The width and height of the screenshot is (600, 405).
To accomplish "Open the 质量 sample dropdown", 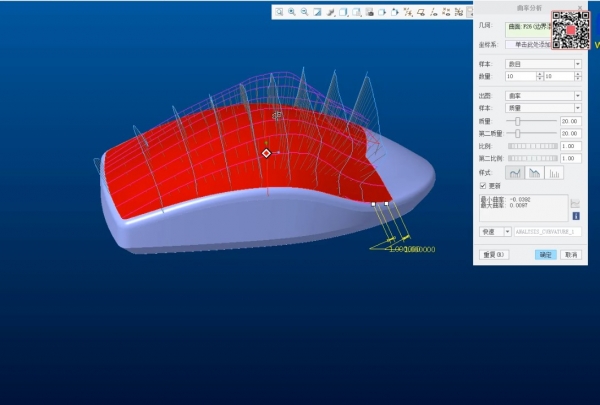I will coord(577,108).
